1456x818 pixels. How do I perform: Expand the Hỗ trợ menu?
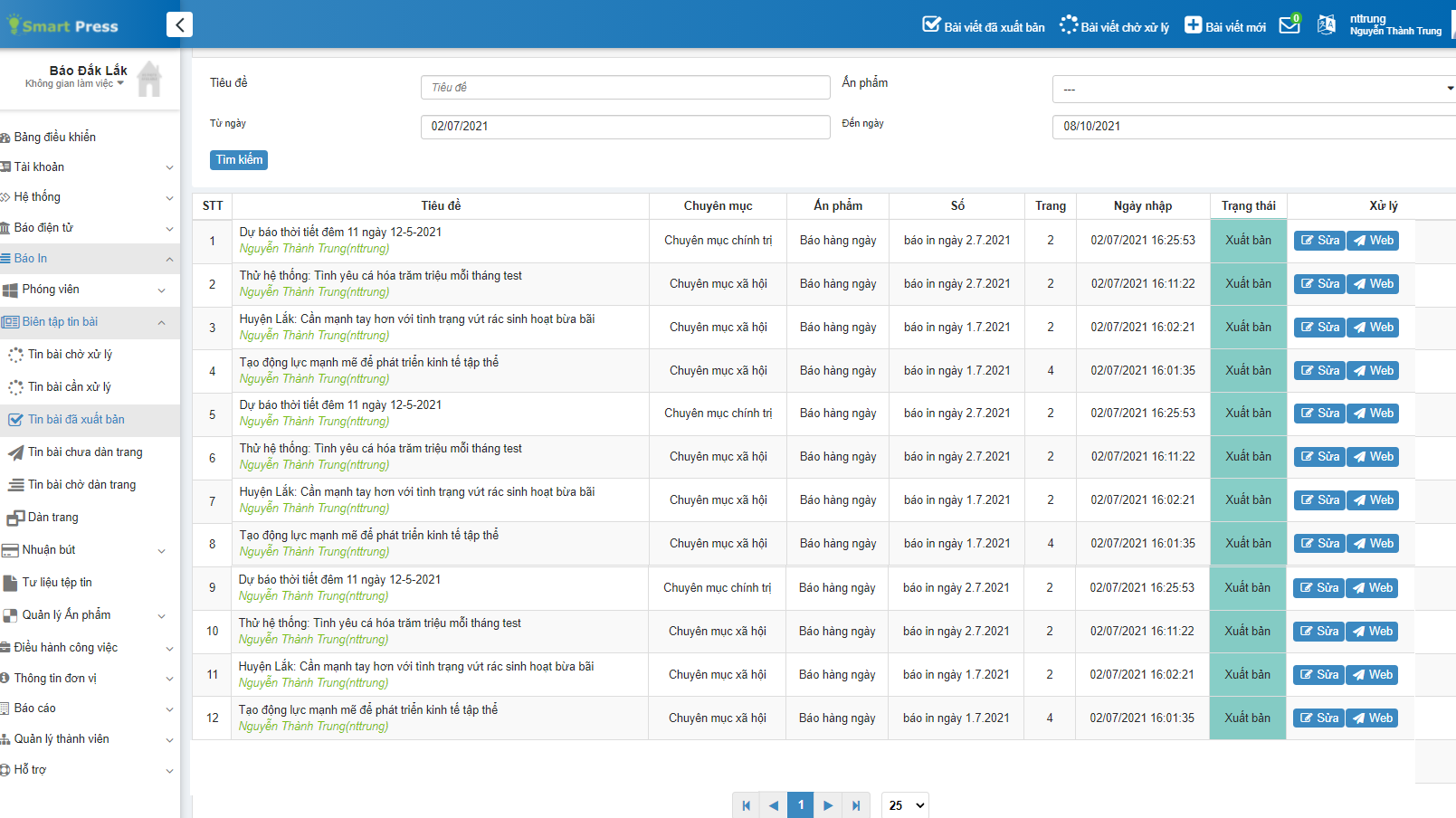click(x=88, y=770)
